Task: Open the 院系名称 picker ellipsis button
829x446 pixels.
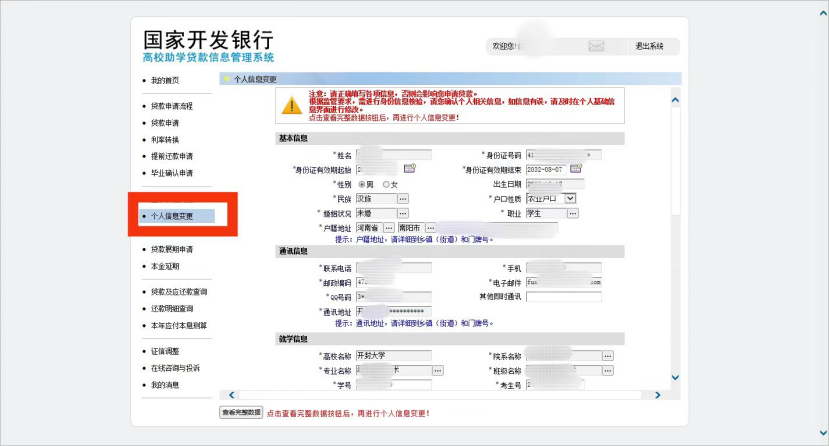Action: (x=608, y=356)
